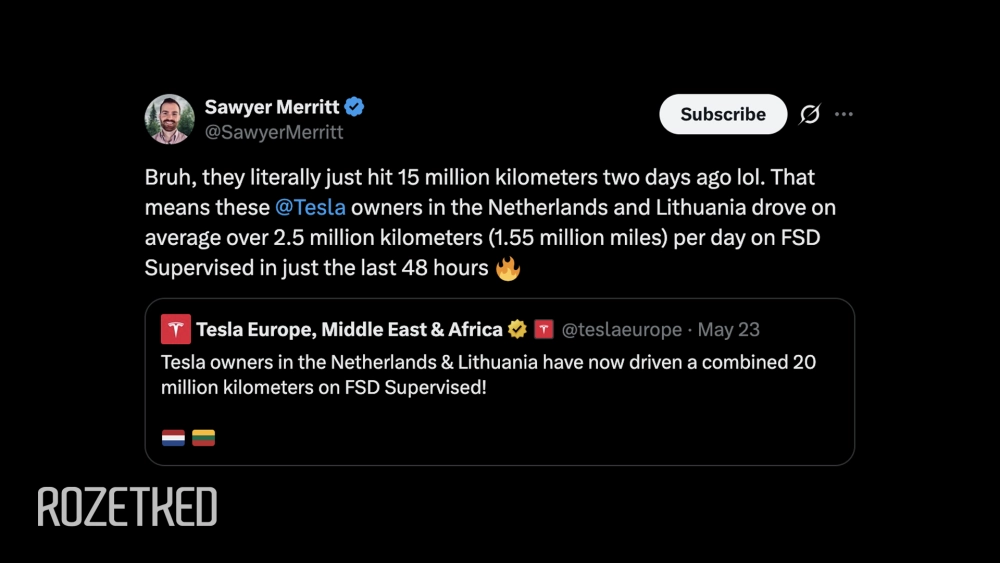
Task: Open the @teslaeurope handle
Action: tap(621, 330)
